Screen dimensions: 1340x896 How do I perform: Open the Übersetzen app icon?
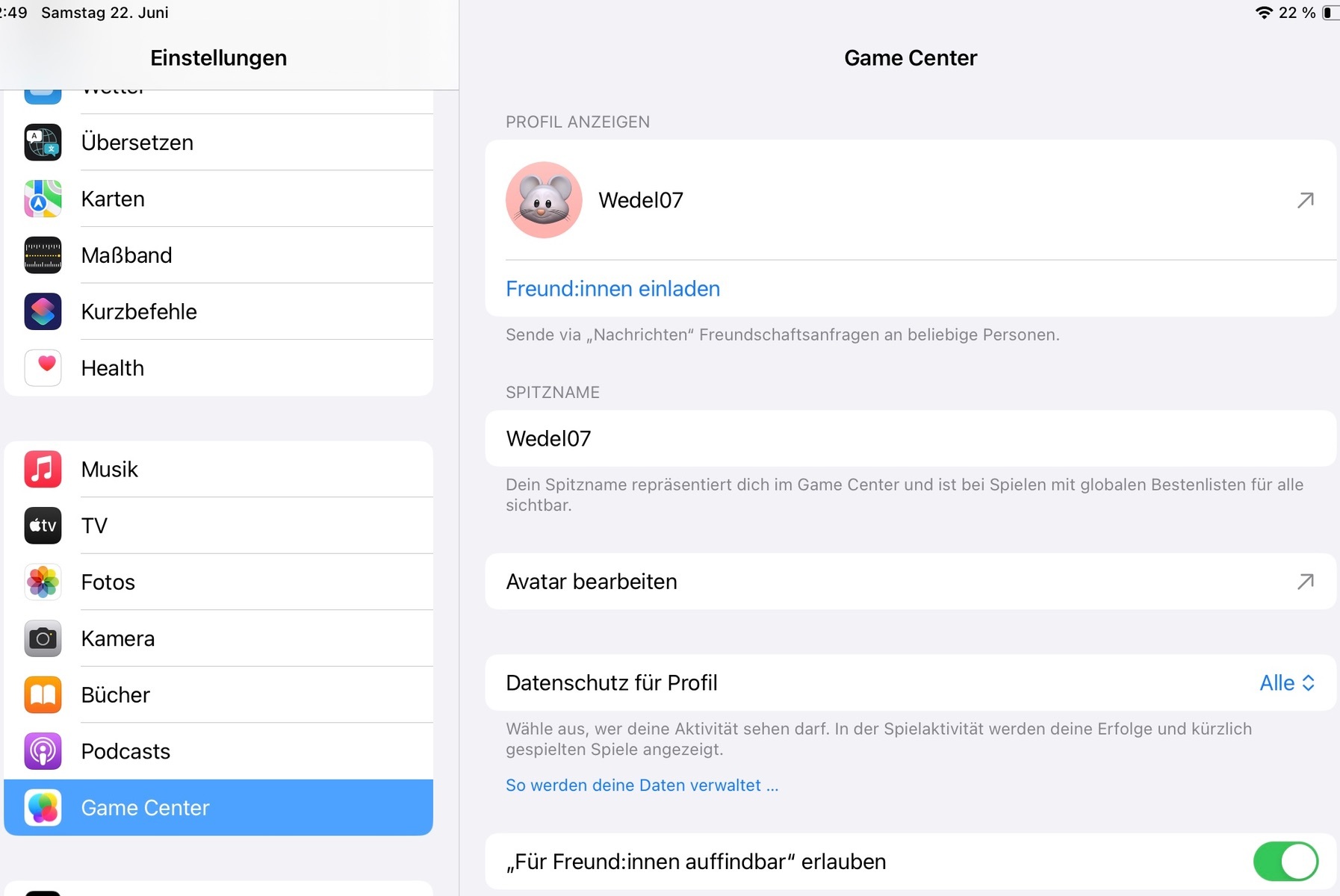(x=43, y=143)
